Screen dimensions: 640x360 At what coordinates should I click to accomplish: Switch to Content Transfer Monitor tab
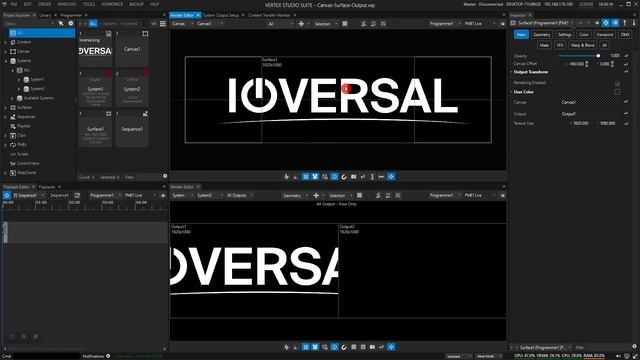pyautogui.click(x=269, y=15)
